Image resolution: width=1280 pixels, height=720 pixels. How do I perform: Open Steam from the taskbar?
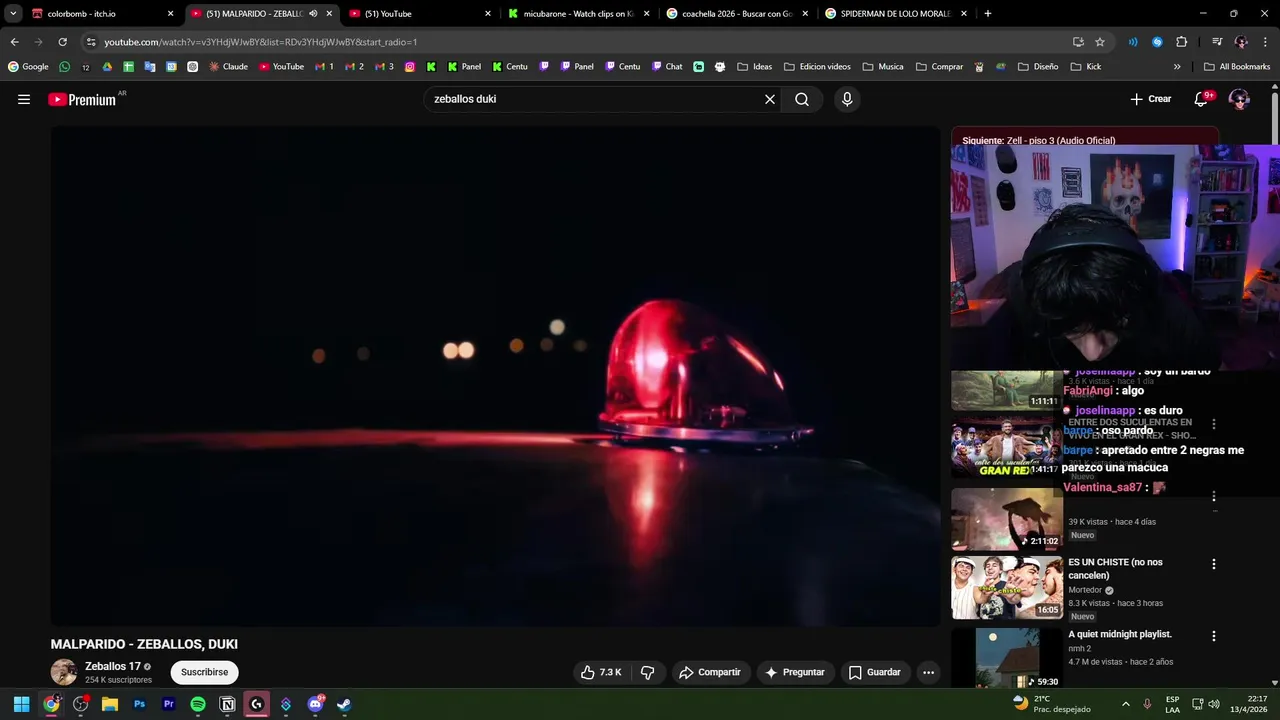tap(344, 704)
